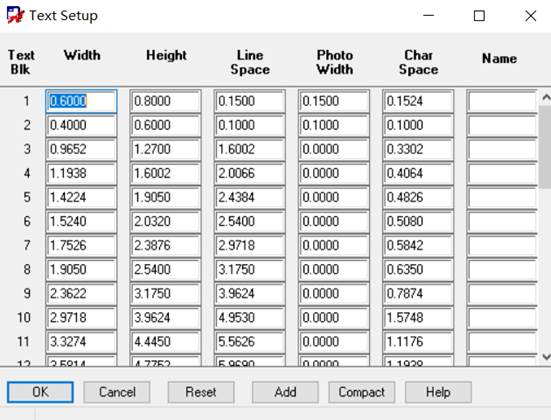
Task: Click Height field showing 0.6000
Action: point(166,125)
